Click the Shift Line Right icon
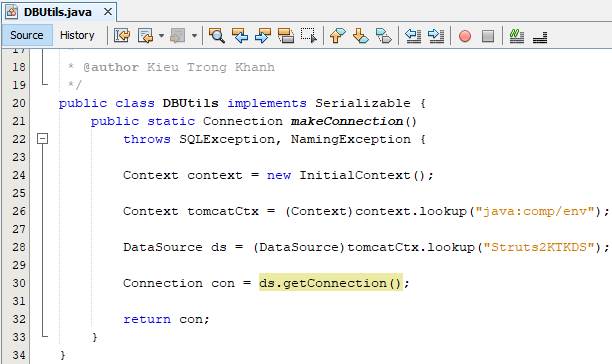612x364 pixels. tap(436, 36)
